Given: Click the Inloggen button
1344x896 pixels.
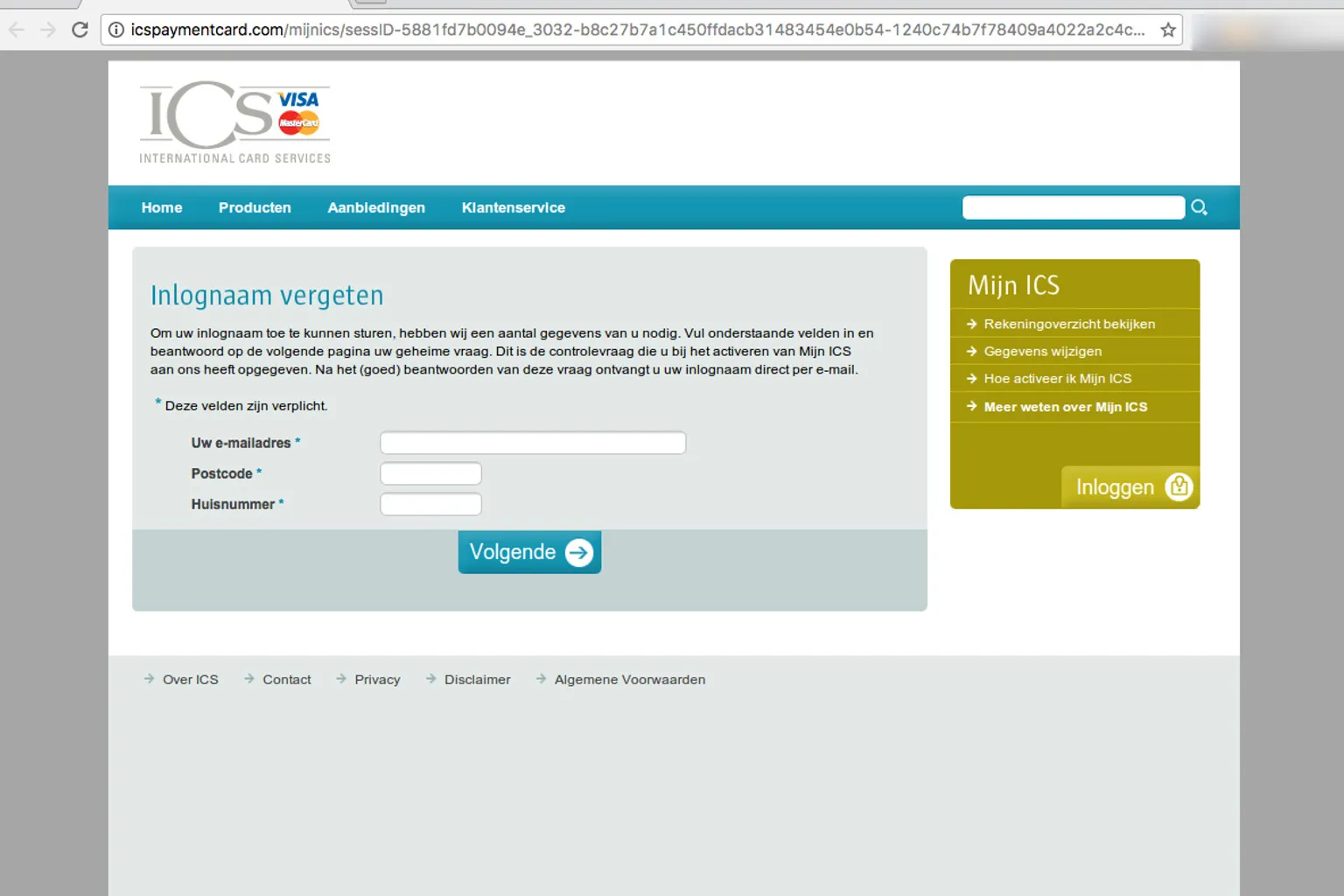Looking at the screenshot, I should coord(1130,486).
